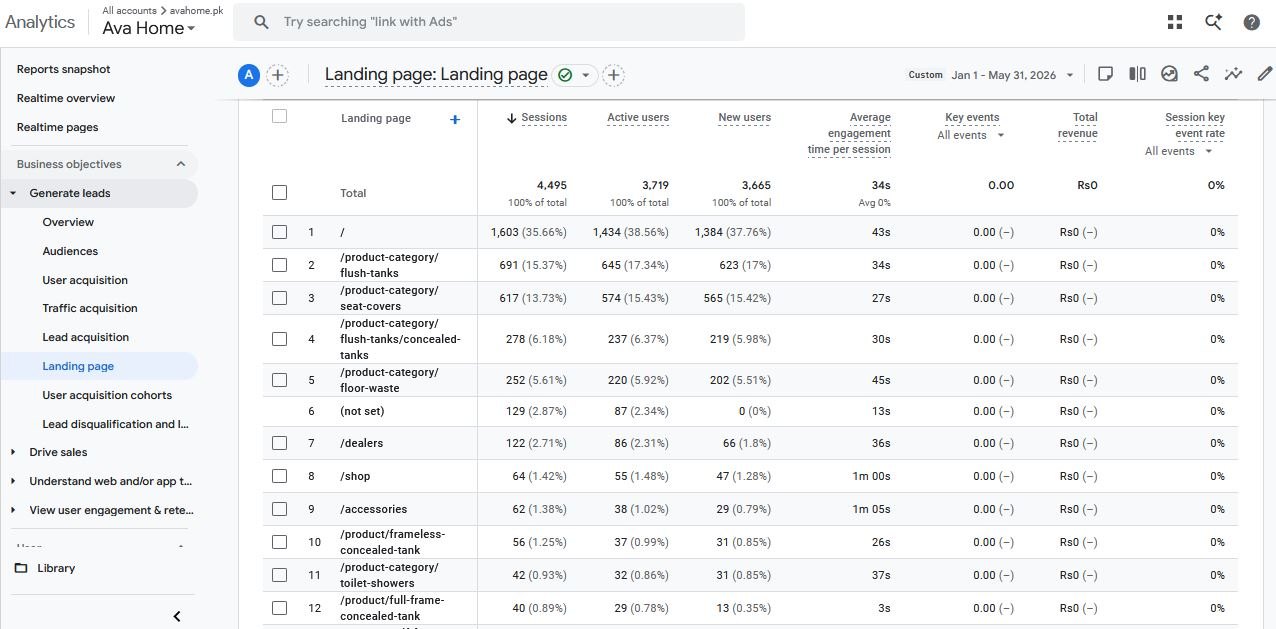Focus the search box field
The image size is (1276, 629).
click(x=488, y=22)
